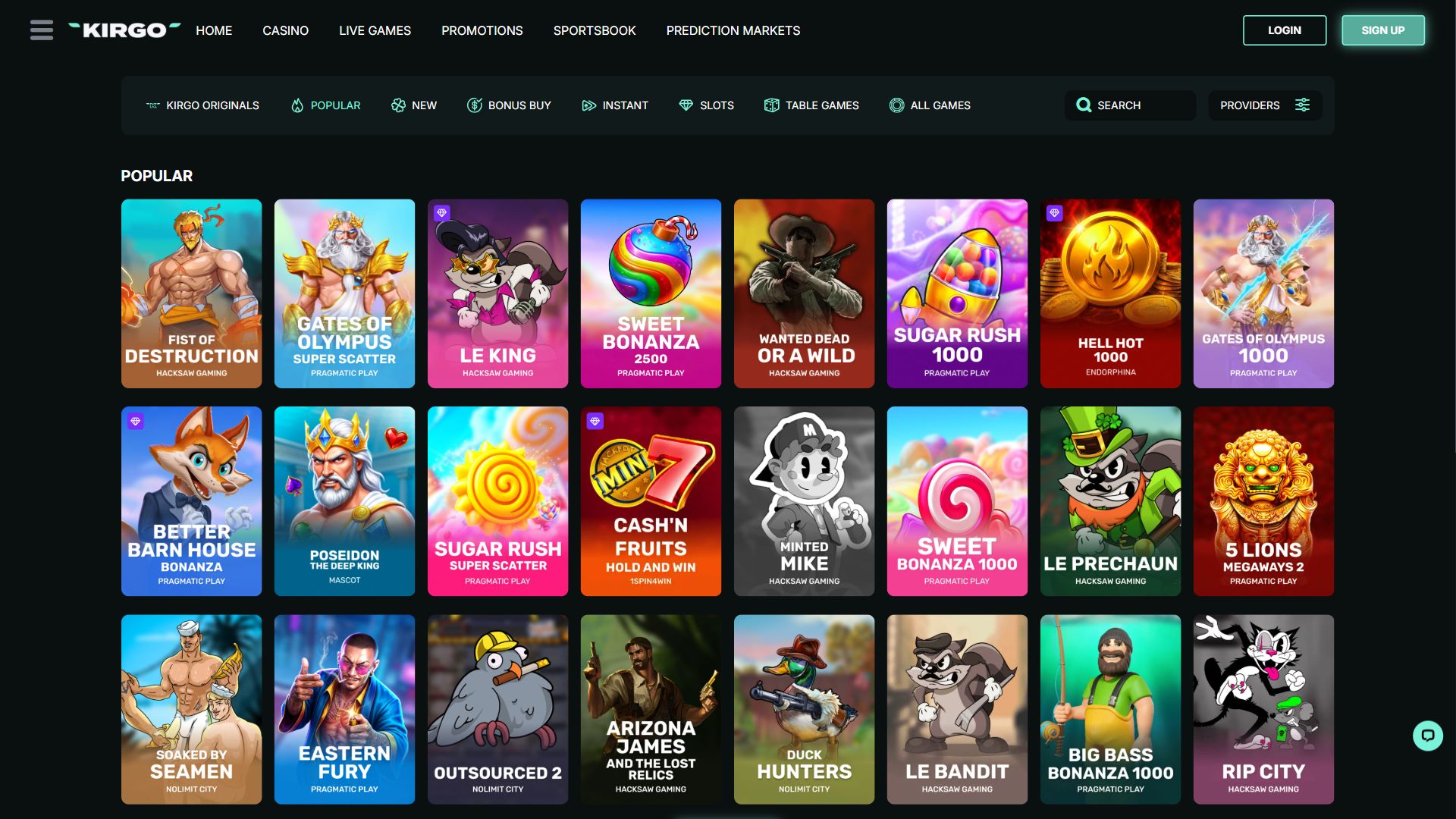This screenshot has width=1456, height=819.
Task: Open Sugar Rush 1000 game tile
Action: click(957, 293)
